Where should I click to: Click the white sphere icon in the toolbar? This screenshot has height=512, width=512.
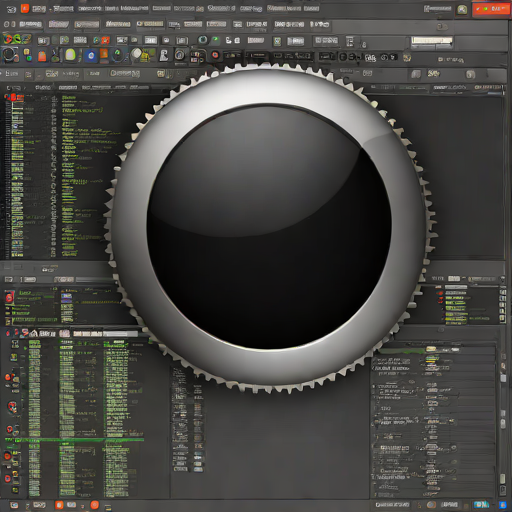(x=136, y=54)
